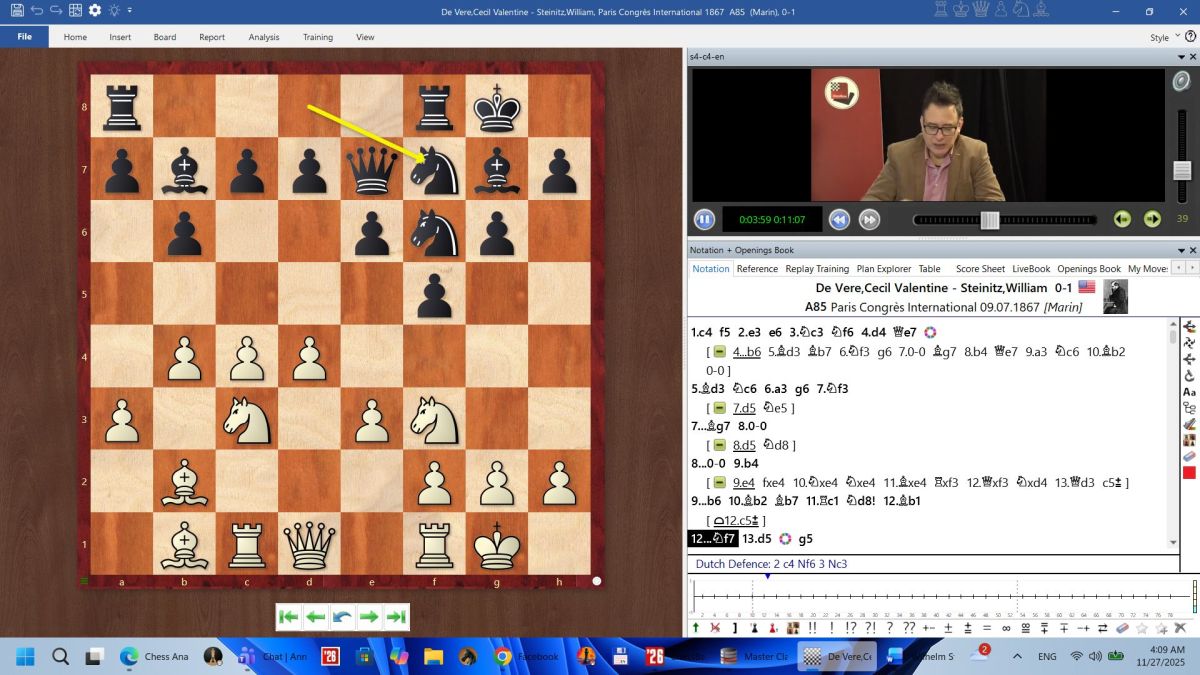The width and height of the screenshot is (1200, 675).
Task: Open the Style dropdown menu
Action: [1163, 37]
